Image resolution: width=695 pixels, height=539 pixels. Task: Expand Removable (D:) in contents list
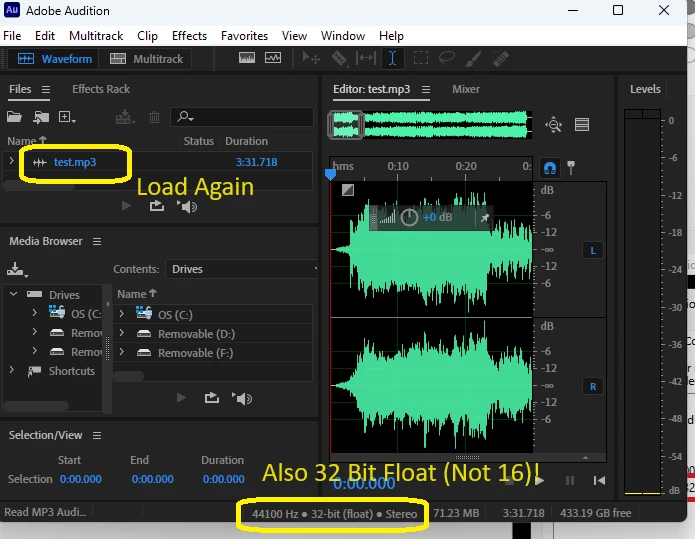point(121,332)
